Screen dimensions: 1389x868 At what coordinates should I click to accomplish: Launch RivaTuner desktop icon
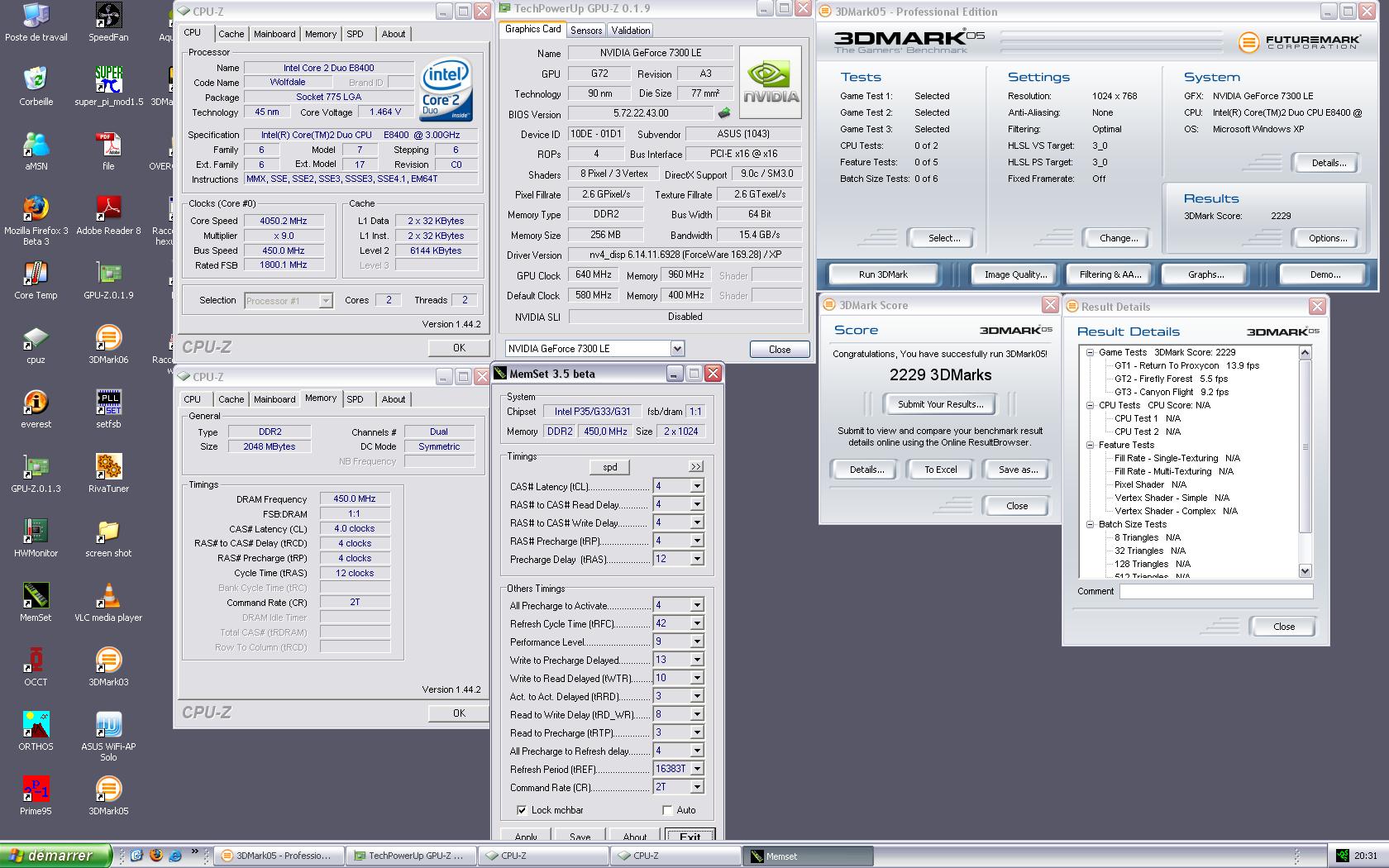point(108,474)
